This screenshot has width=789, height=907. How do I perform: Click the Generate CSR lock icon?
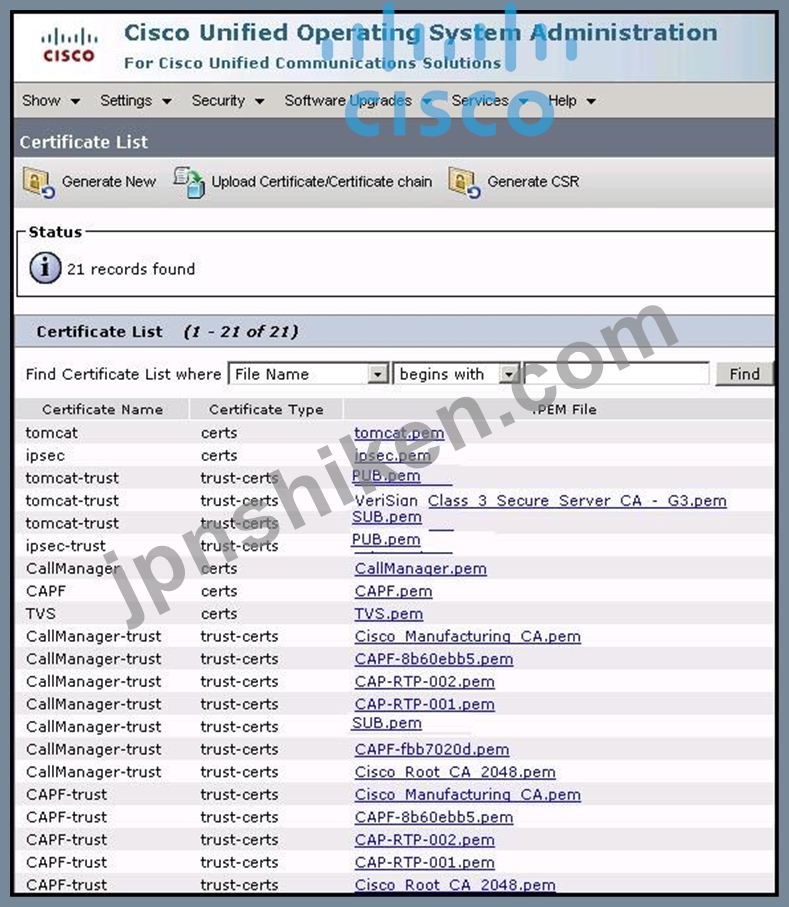point(464,182)
